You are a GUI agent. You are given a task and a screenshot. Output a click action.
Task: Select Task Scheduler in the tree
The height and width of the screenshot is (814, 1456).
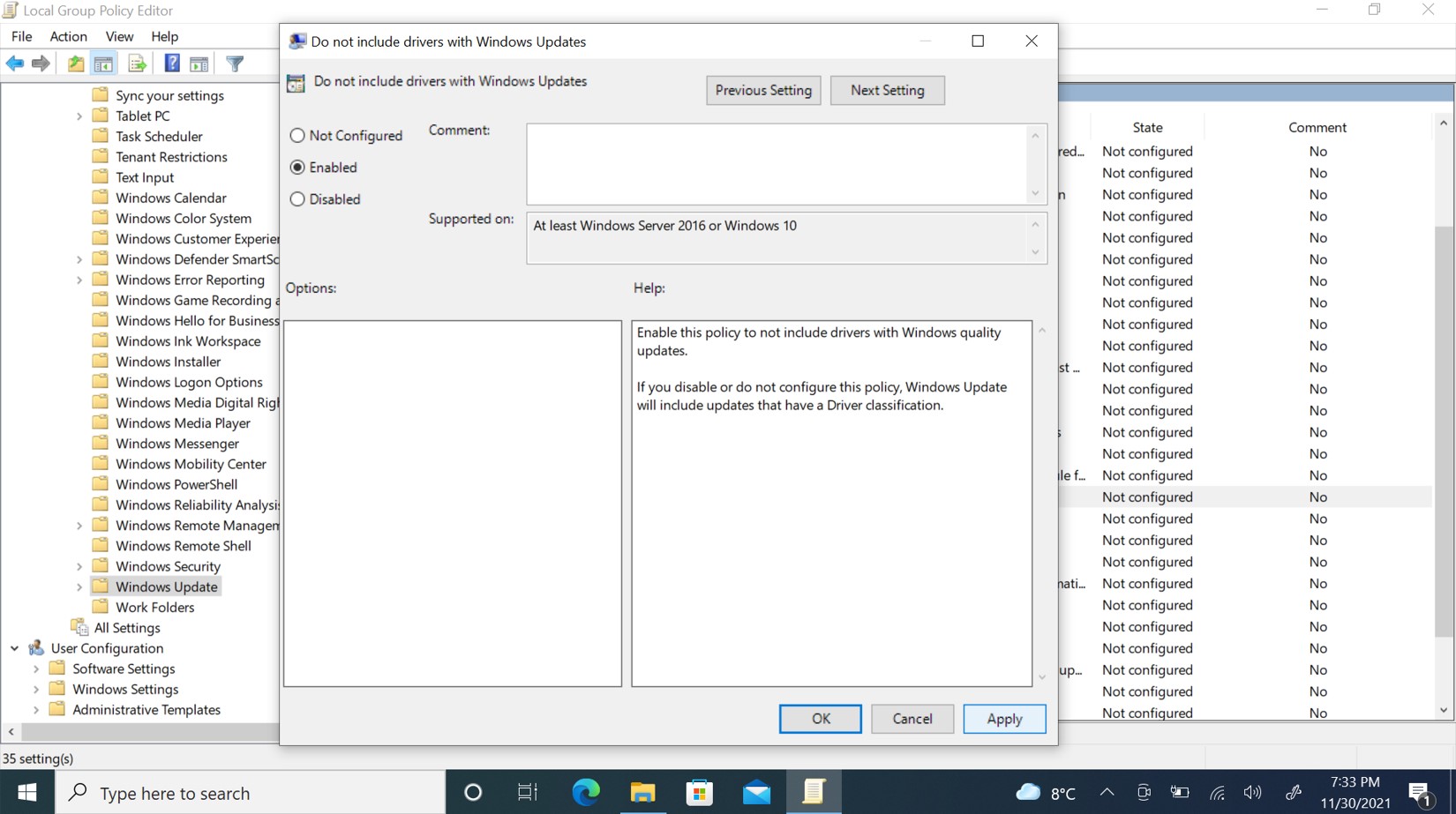point(159,136)
